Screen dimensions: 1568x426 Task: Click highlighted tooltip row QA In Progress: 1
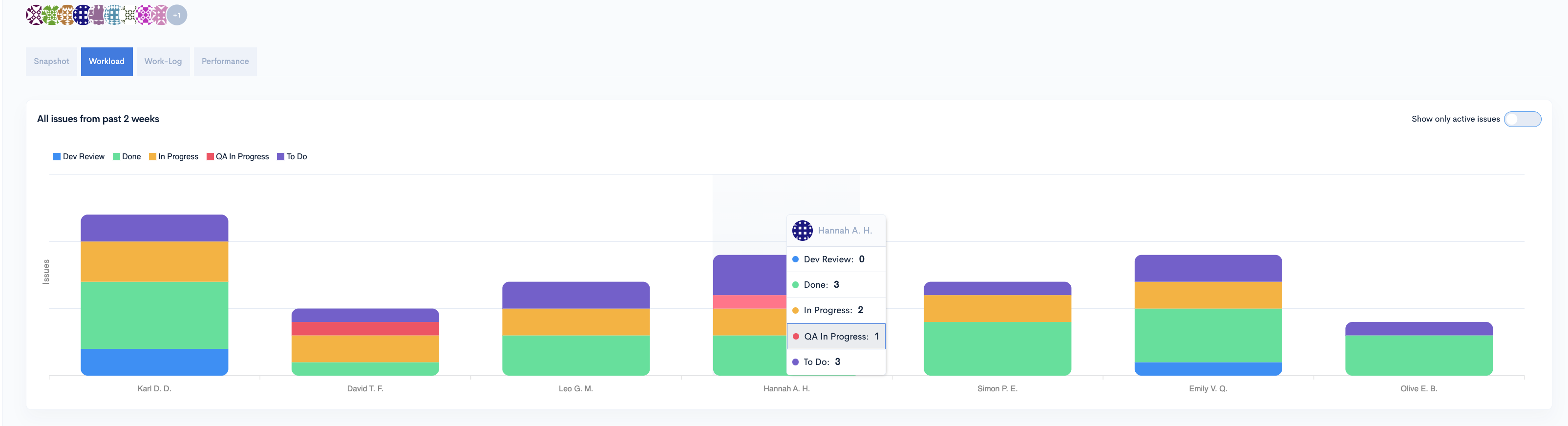[x=836, y=337]
